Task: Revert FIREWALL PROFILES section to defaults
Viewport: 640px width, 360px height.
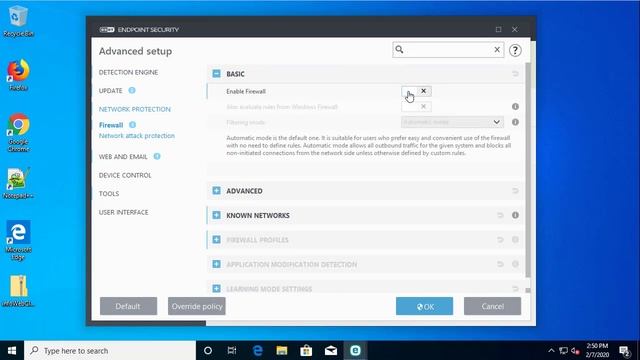Action: click(500, 240)
